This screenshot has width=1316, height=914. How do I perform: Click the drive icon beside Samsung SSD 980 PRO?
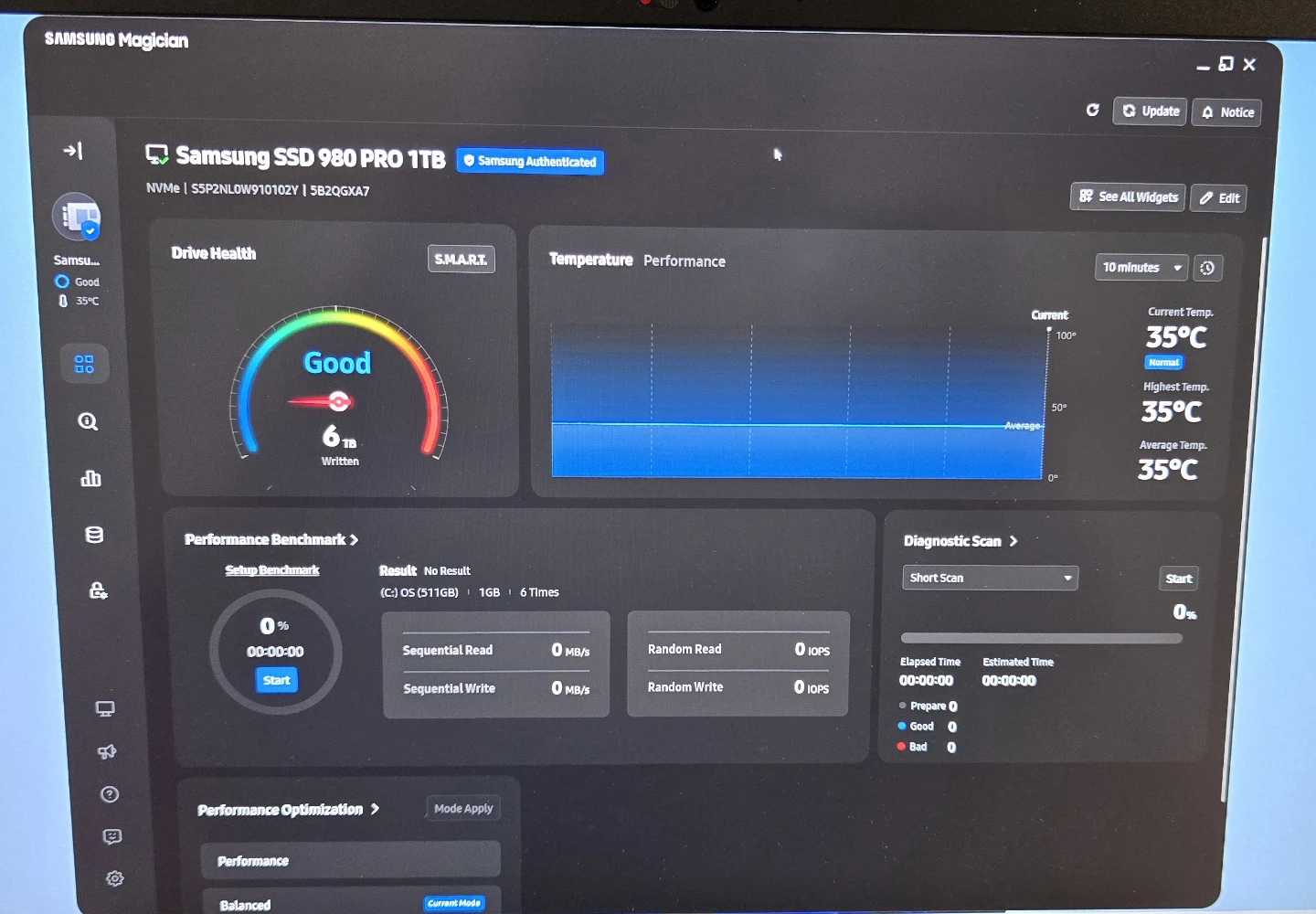click(157, 155)
